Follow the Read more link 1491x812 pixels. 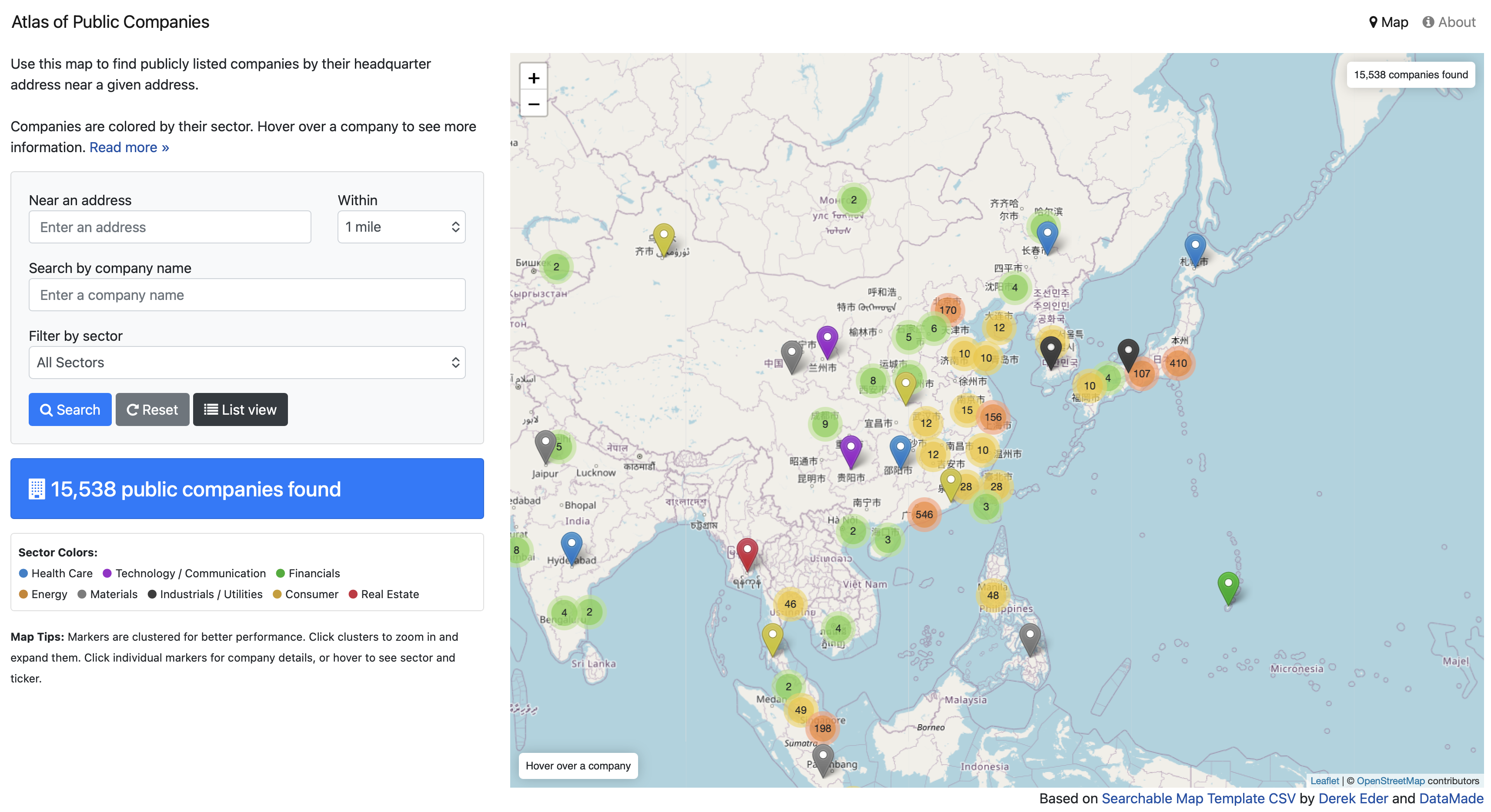pyautogui.click(x=129, y=147)
